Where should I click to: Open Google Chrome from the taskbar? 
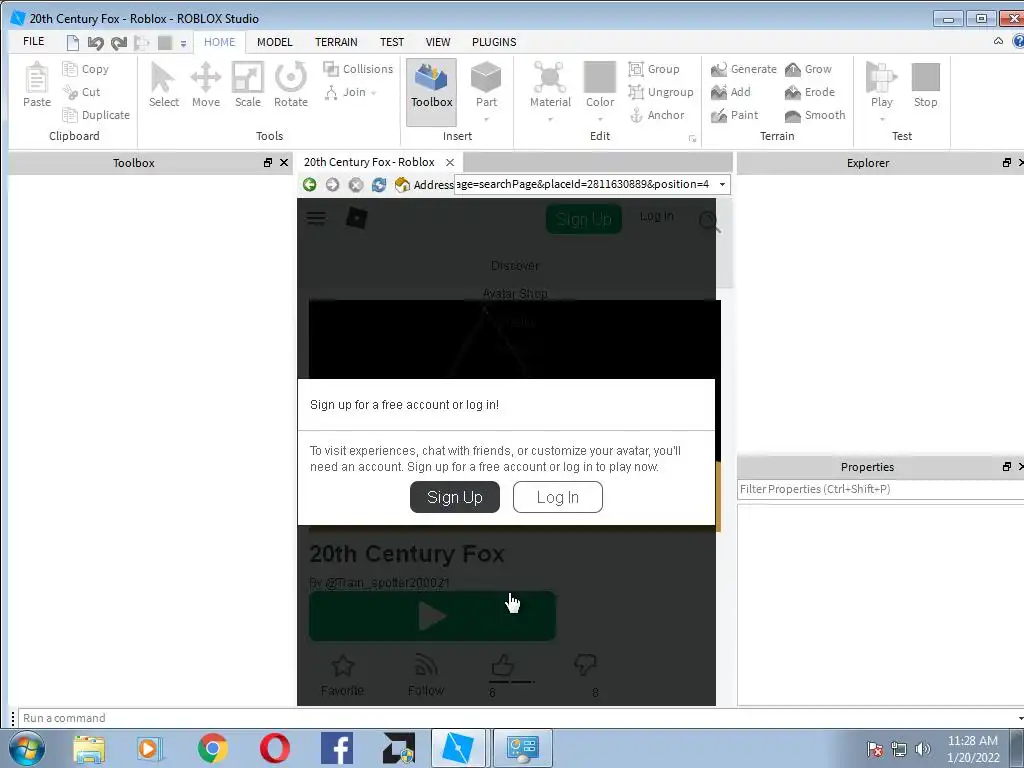[212, 748]
